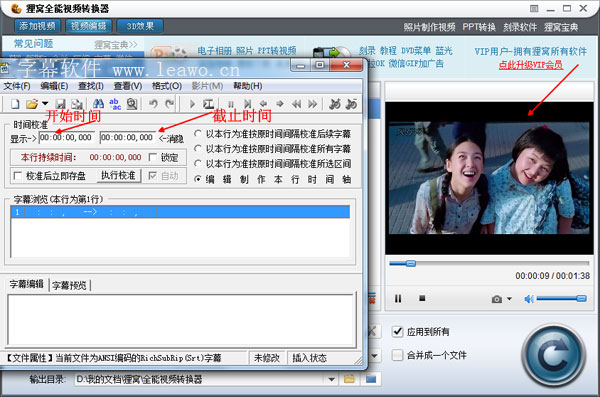
Task: Switch to 字幕编辑 tab
Action: (26, 284)
